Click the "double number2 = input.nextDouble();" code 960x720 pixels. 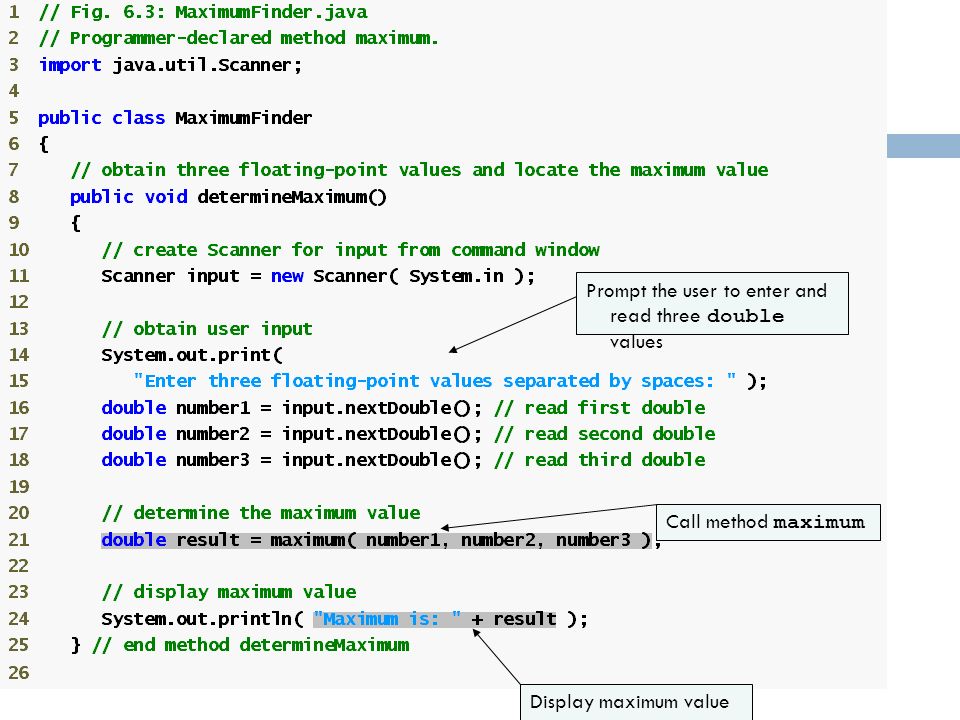tap(292, 434)
